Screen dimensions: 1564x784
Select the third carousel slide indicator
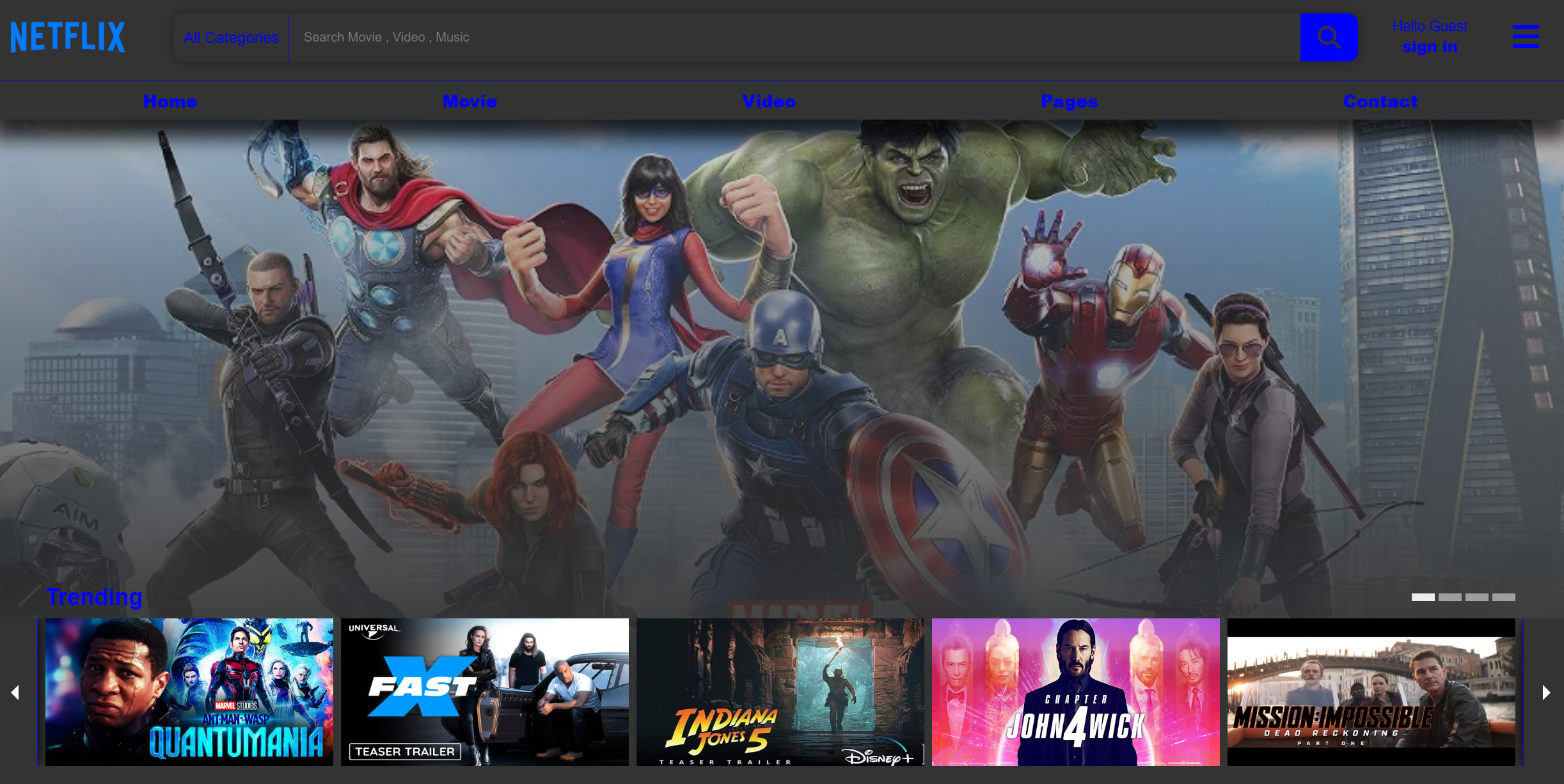click(x=1477, y=597)
